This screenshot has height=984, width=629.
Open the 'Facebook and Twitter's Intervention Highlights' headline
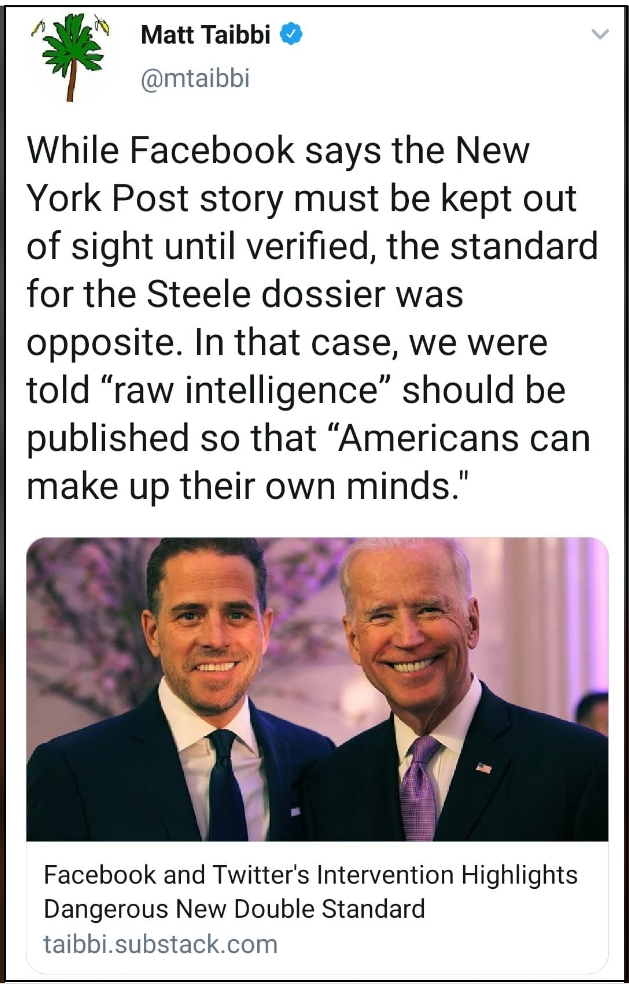pyautogui.click(x=311, y=875)
